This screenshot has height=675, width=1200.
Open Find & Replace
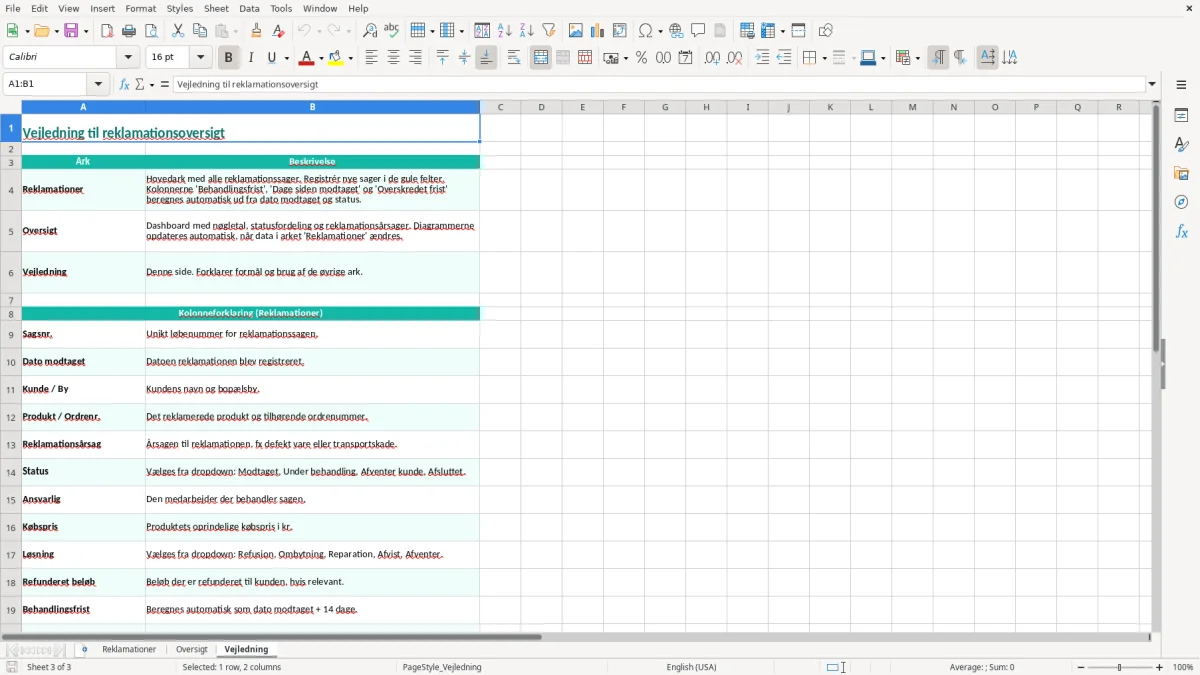click(370, 31)
